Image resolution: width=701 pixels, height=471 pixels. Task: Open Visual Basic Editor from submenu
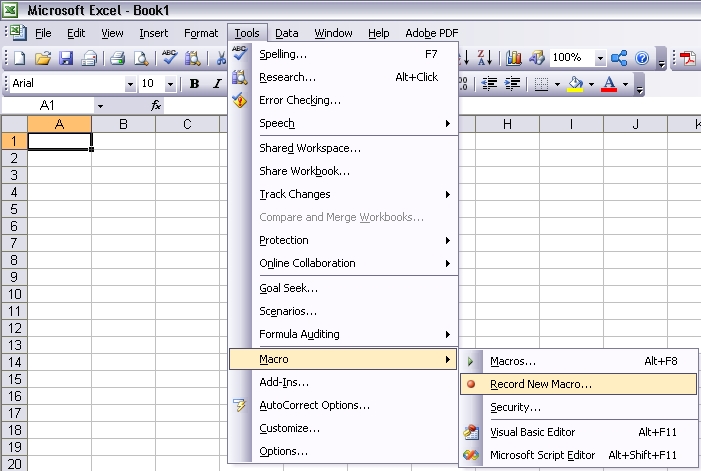coord(579,432)
